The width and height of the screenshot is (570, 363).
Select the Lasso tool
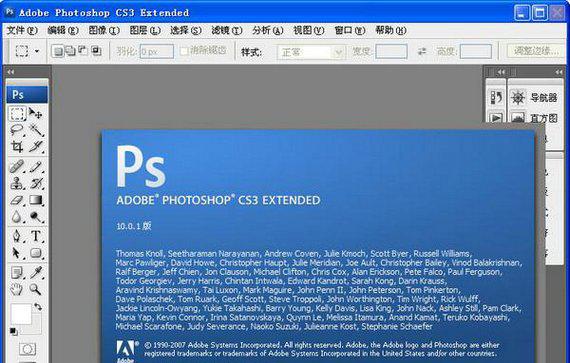(x=17, y=130)
